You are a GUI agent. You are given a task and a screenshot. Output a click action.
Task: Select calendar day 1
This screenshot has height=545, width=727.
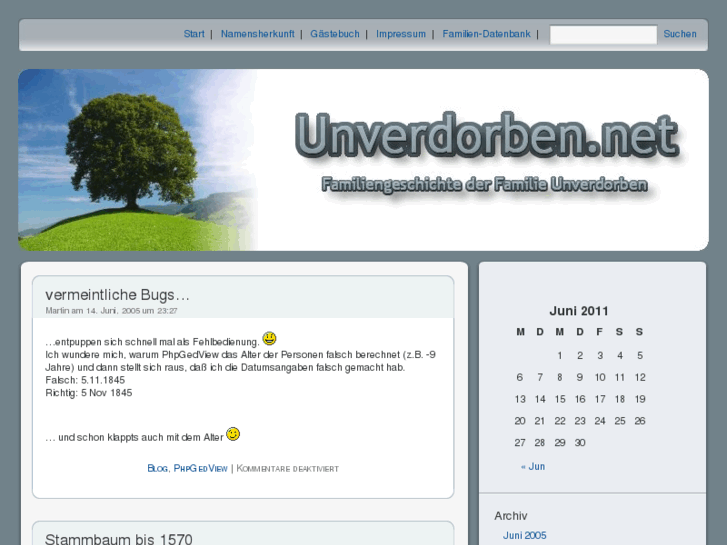click(x=560, y=355)
